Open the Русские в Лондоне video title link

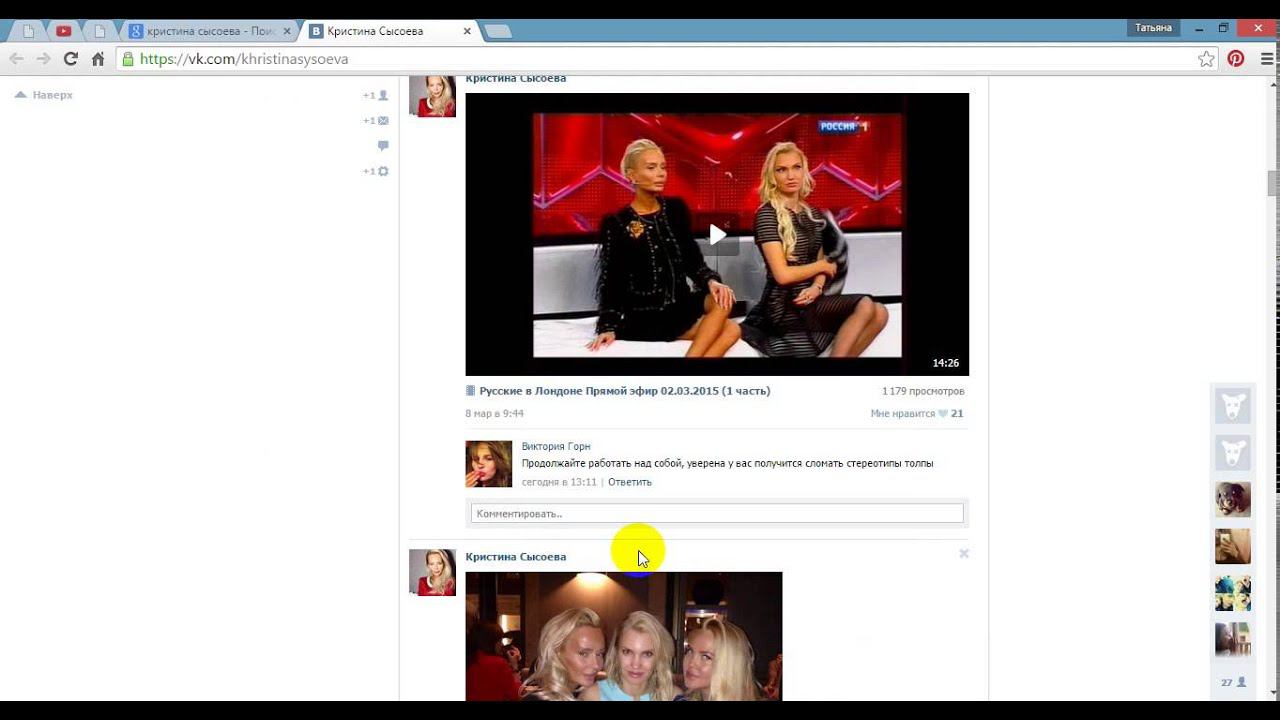tap(624, 391)
